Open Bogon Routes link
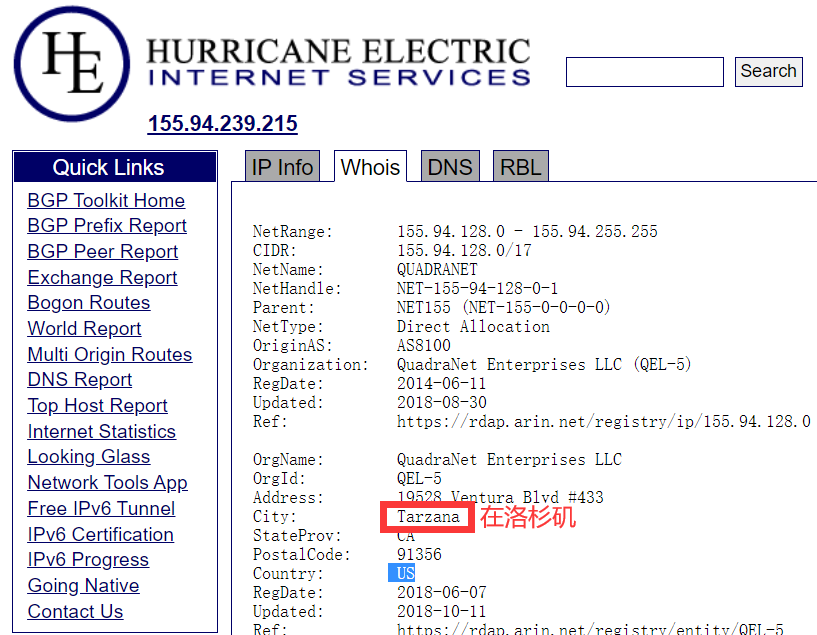 click(89, 303)
